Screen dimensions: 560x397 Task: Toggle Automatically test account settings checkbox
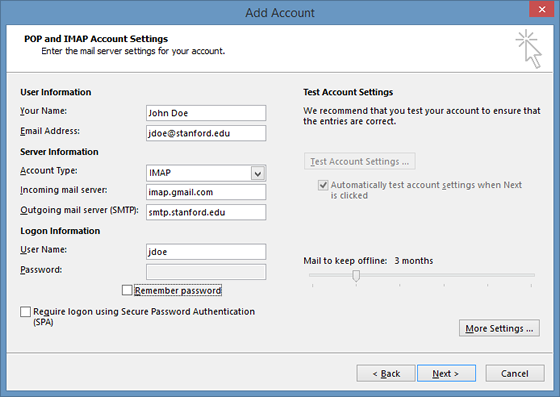323,185
